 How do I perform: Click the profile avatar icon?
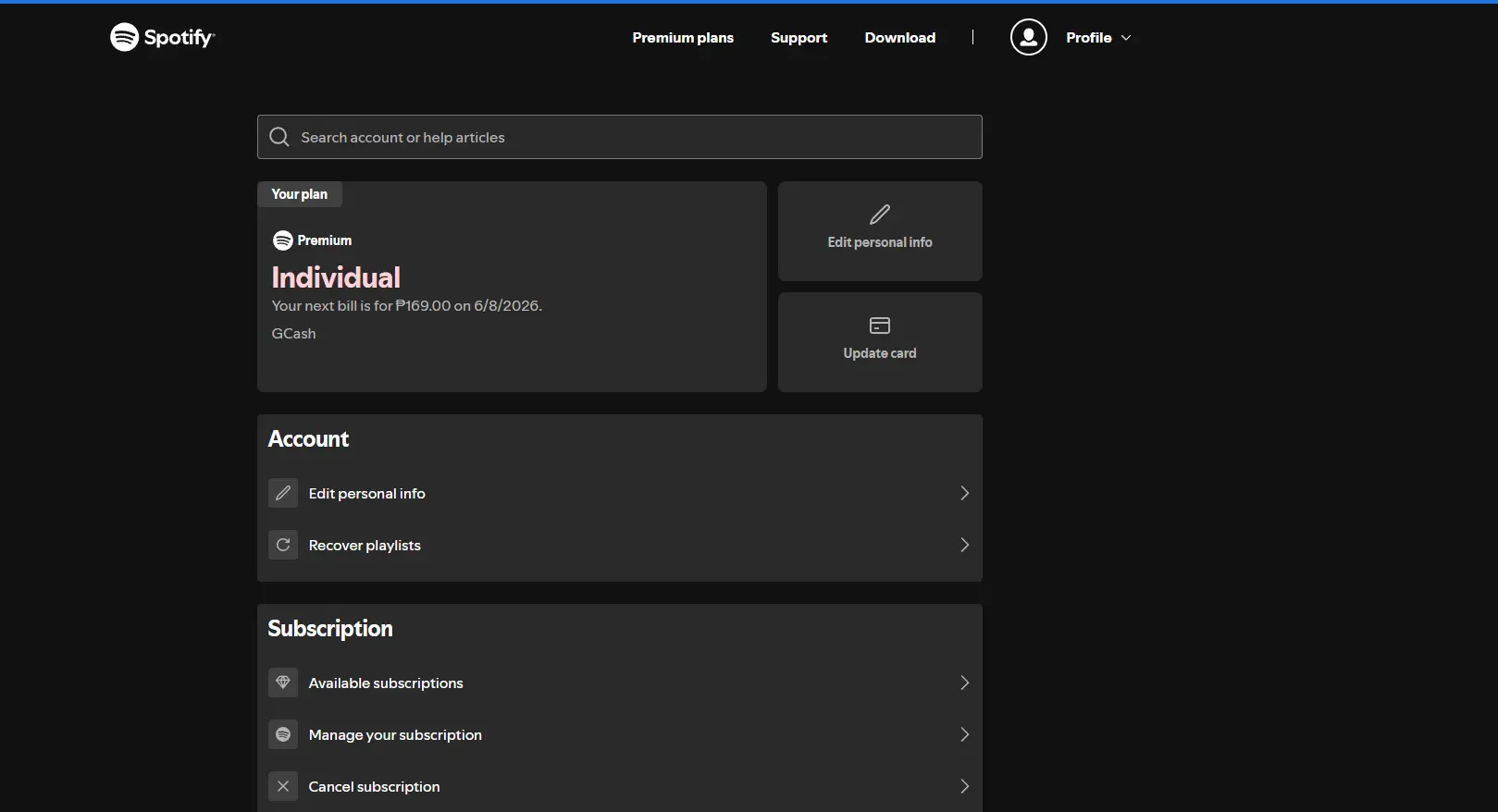(1028, 37)
